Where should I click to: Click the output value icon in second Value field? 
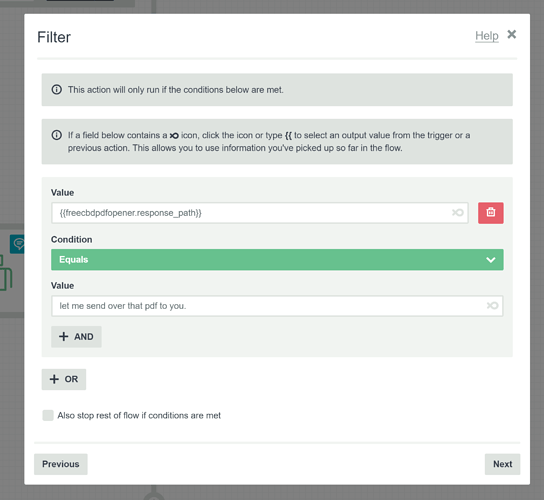pyautogui.click(x=492, y=305)
